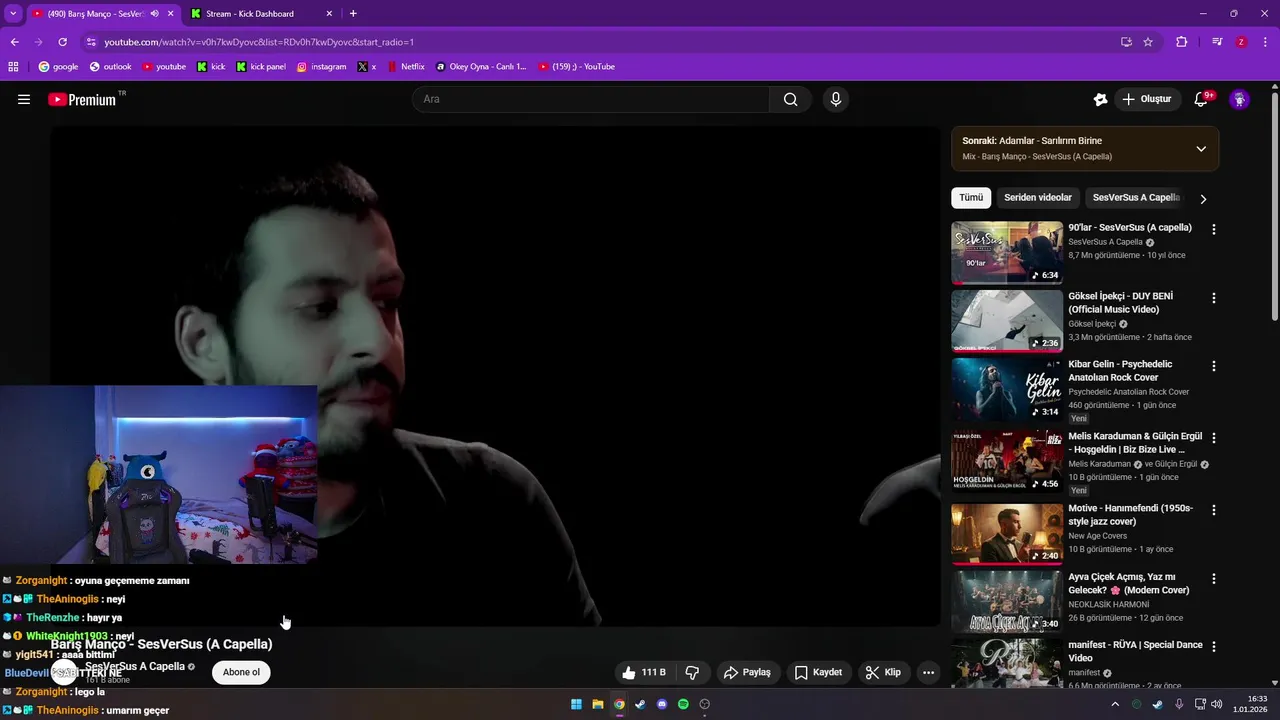
Task: Click the sparkle icon beside Oluştur
Action: pyautogui.click(x=1100, y=99)
